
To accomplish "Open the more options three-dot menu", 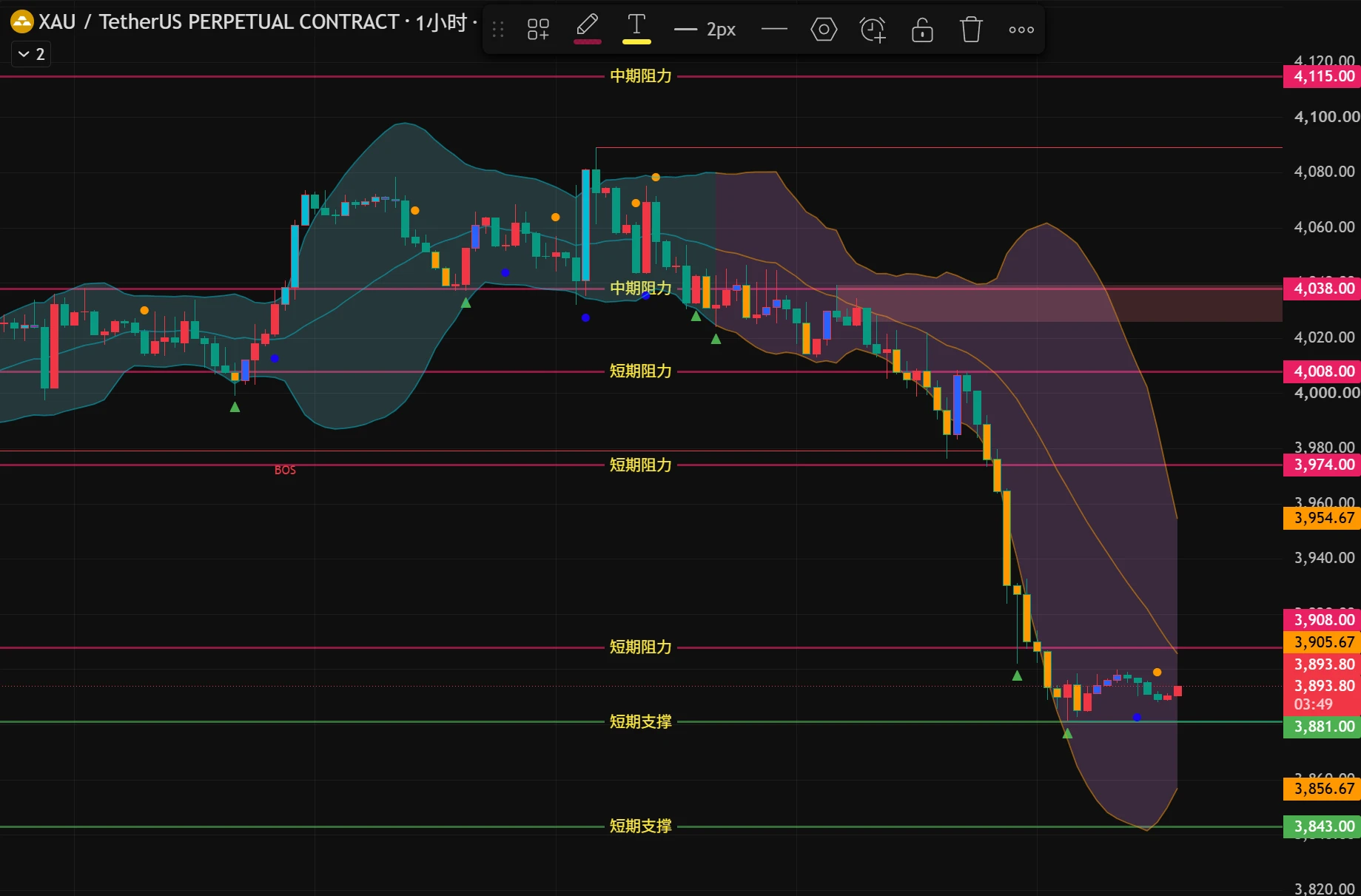I will (x=1021, y=30).
